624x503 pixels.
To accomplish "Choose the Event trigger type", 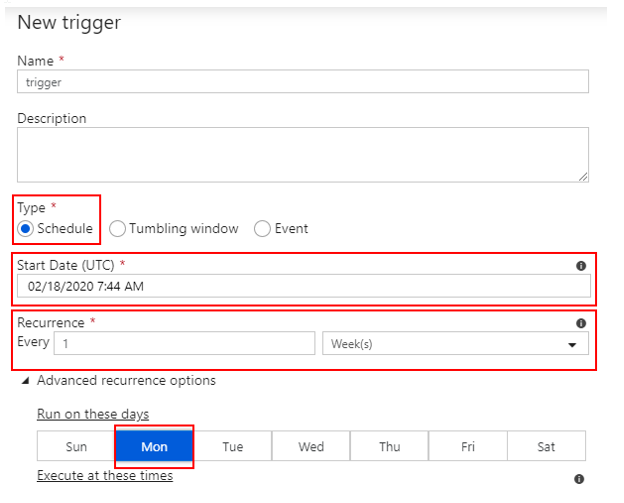I will [262, 228].
